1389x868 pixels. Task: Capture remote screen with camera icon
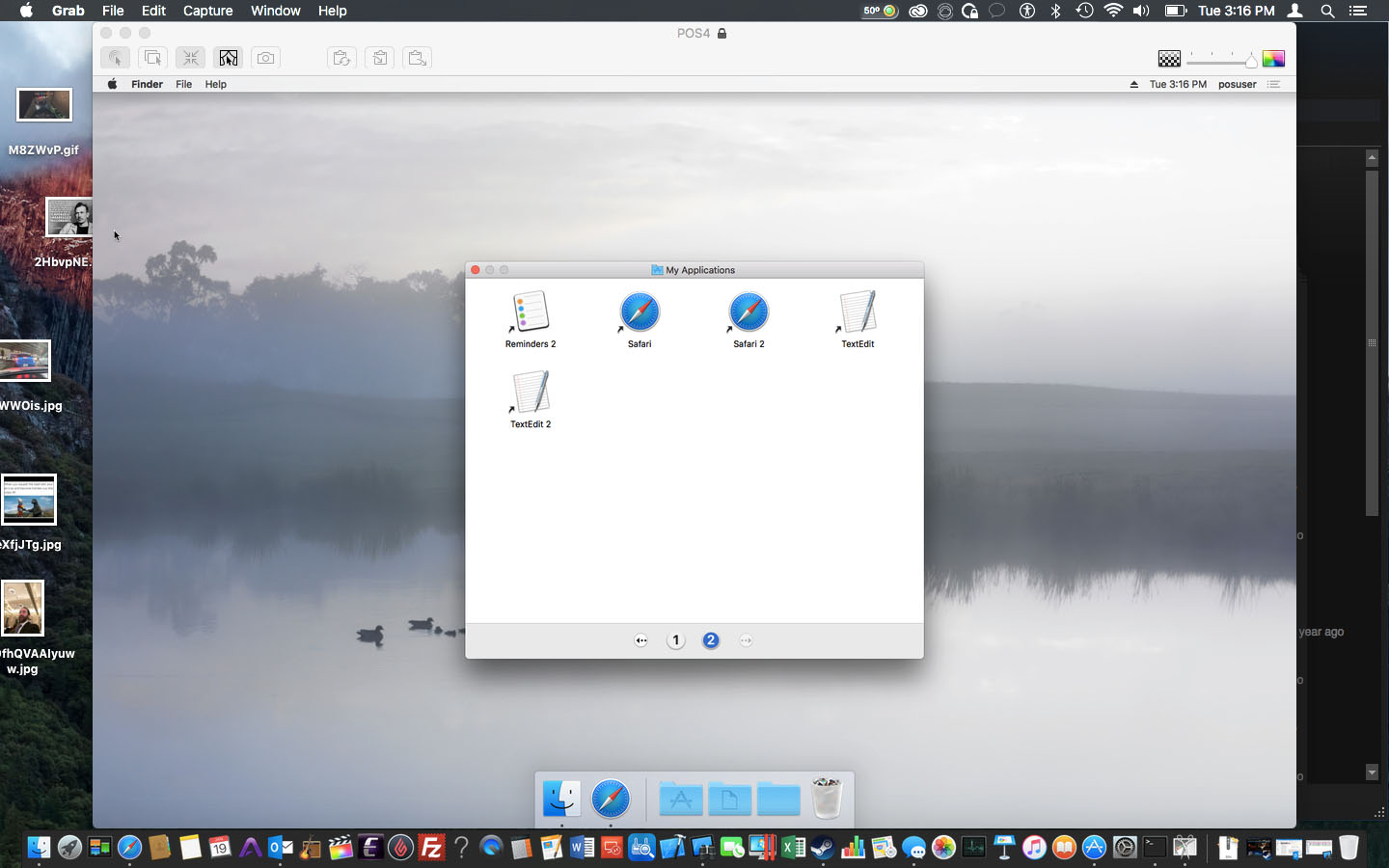[x=265, y=58]
